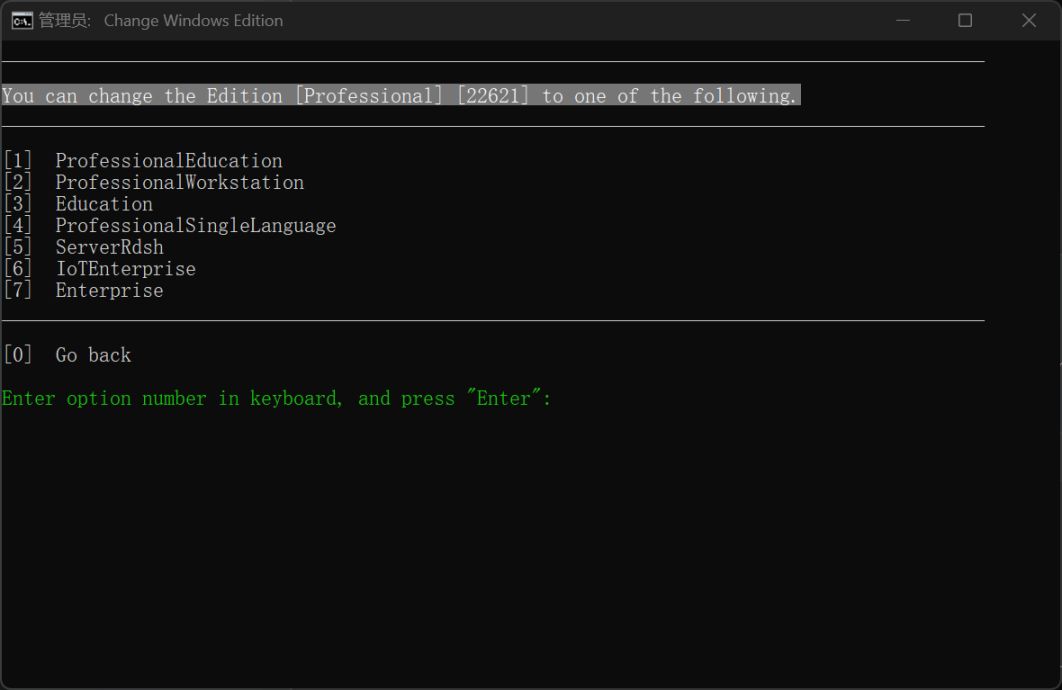Minimize the Change Windows Edition window
This screenshot has width=1062, height=690.
(x=903, y=20)
